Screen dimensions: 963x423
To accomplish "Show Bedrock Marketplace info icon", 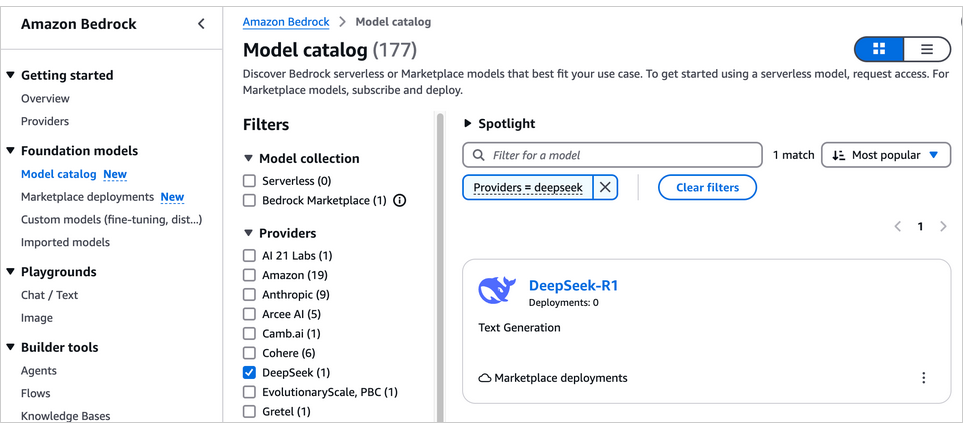I will (x=400, y=201).
